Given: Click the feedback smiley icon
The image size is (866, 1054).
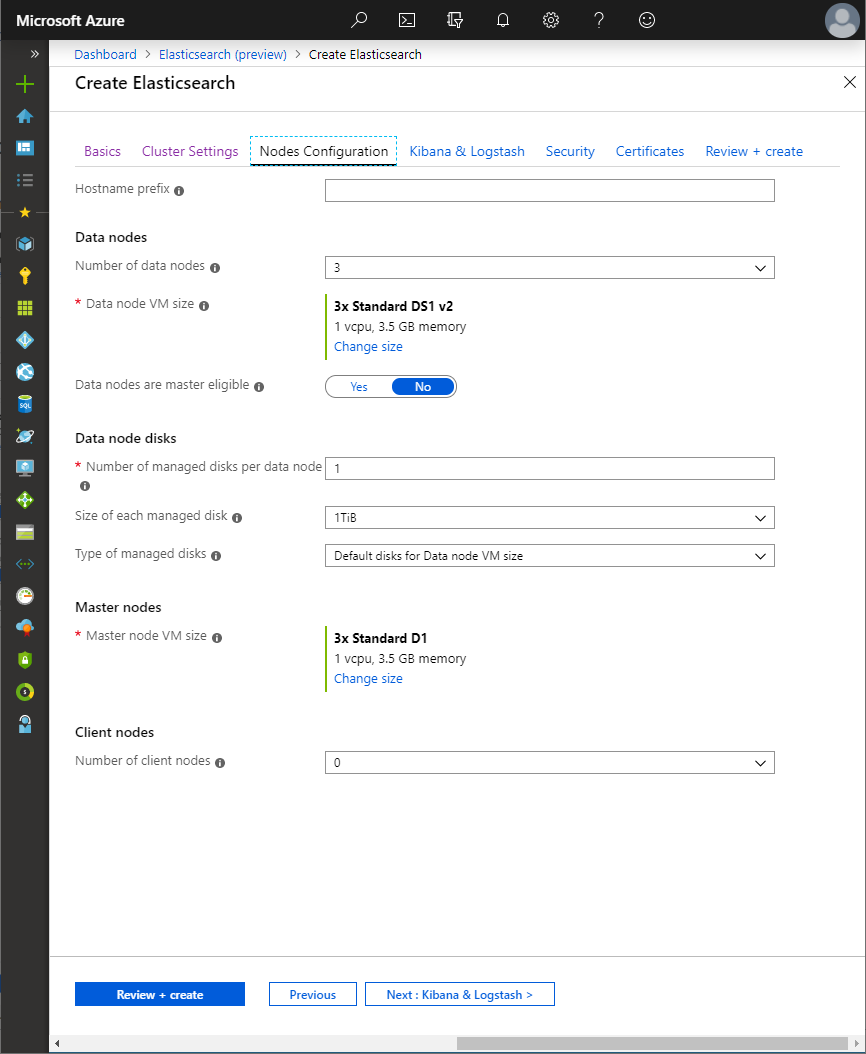Looking at the screenshot, I should 646,20.
